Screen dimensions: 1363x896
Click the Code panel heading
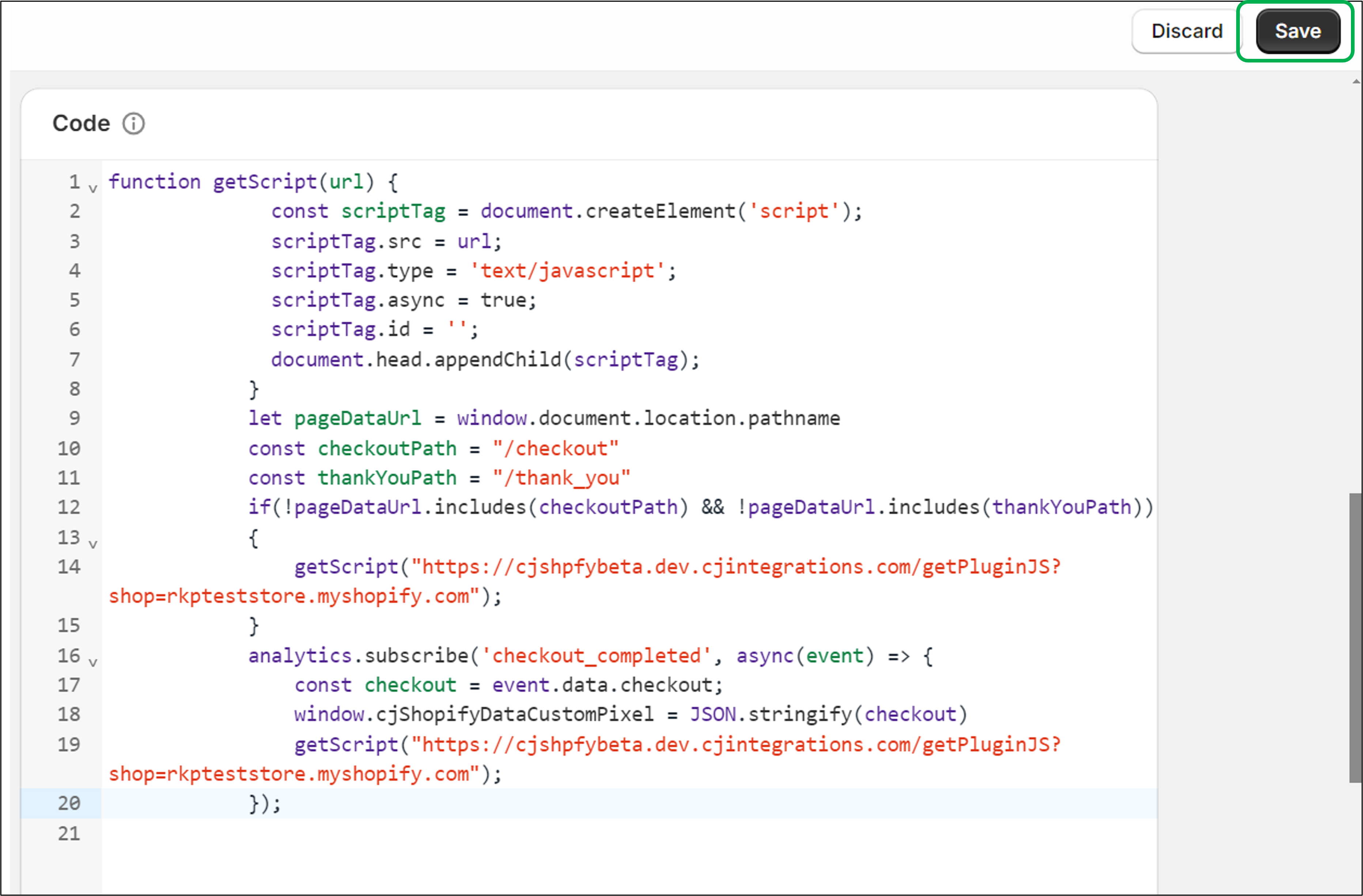[x=81, y=122]
